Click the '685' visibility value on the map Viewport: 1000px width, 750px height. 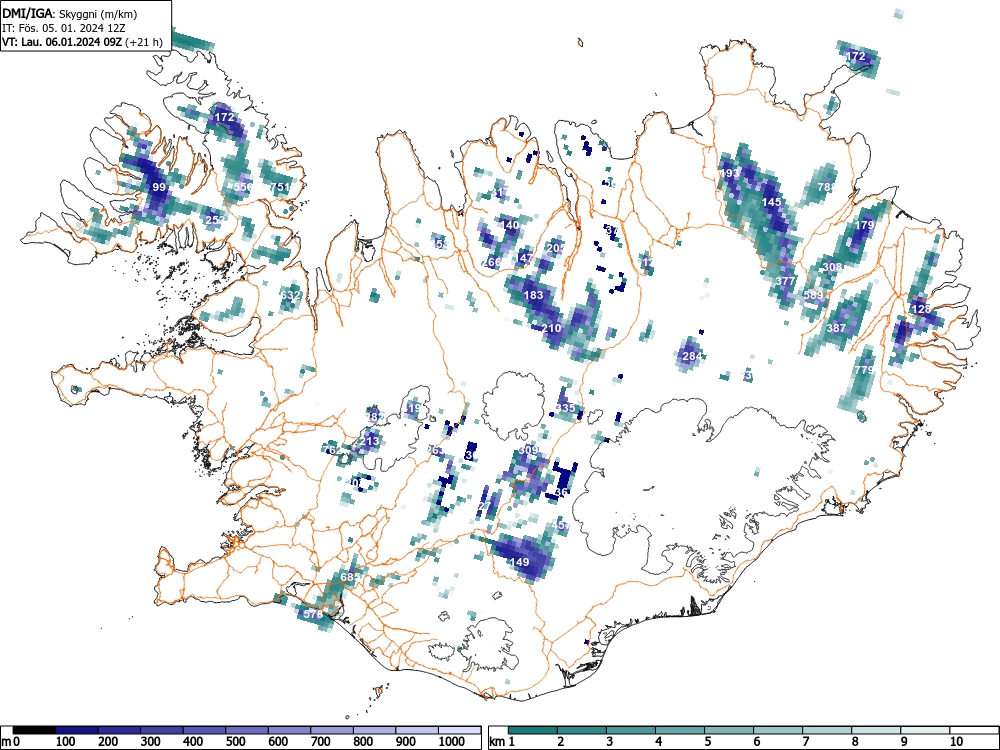point(351,577)
